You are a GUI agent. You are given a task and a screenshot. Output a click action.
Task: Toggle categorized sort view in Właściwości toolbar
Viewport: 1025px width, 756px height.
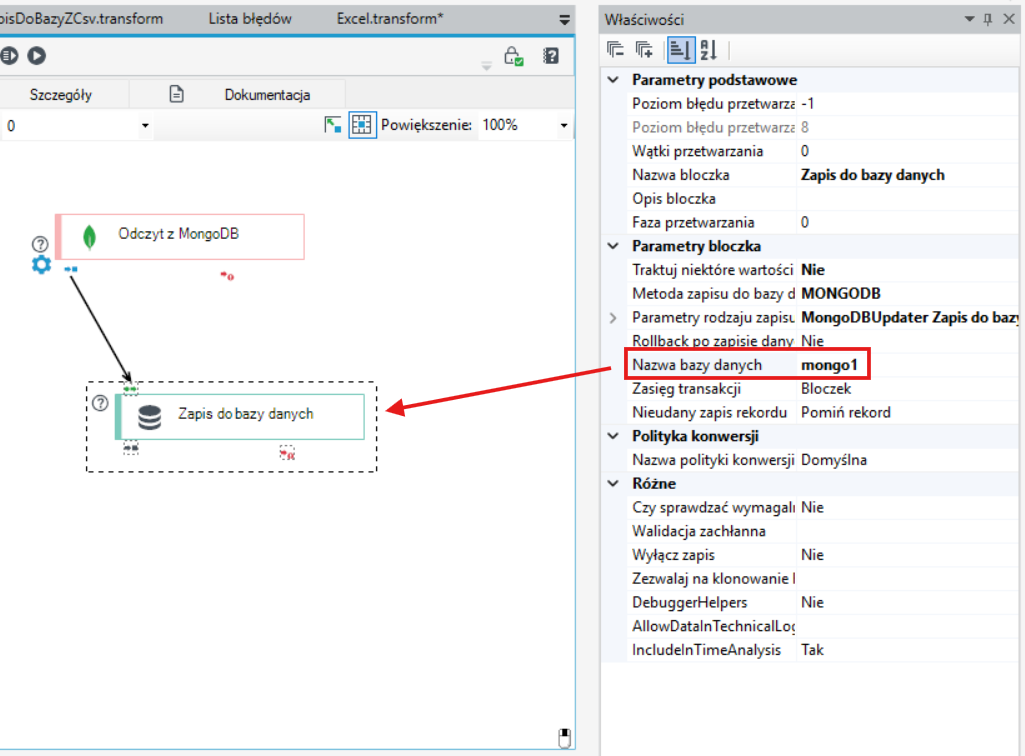(680, 50)
